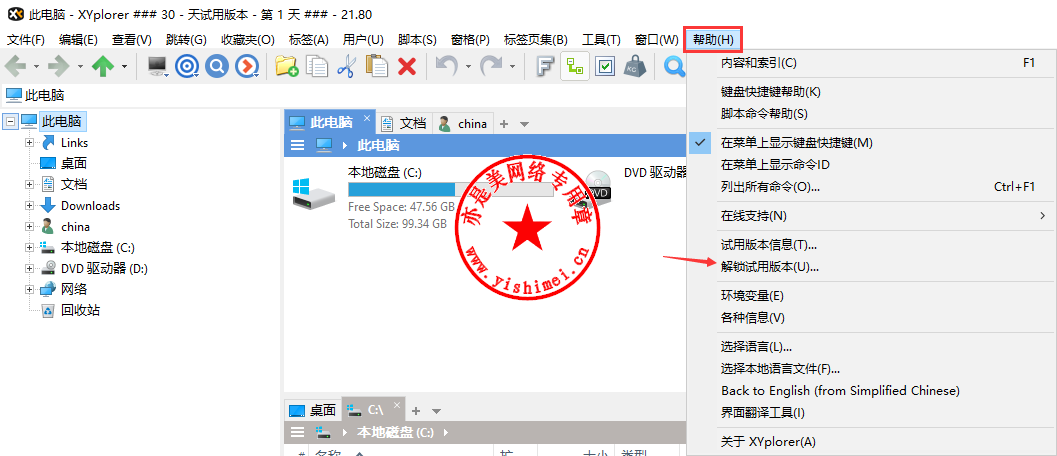The width and height of the screenshot is (1057, 456).
Task: Select 桌面 in the folder tree
Action: (x=73, y=164)
